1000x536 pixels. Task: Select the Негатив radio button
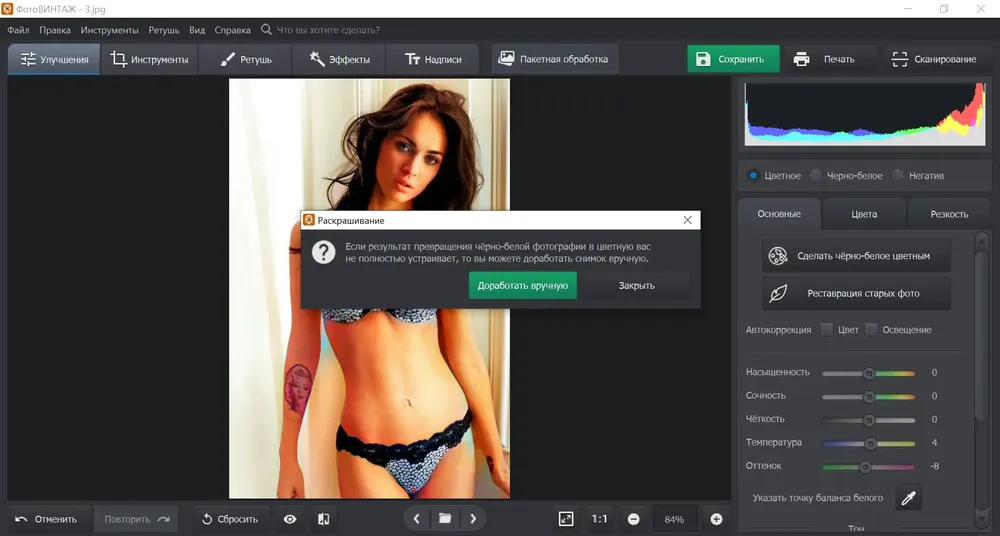point(898,175)
